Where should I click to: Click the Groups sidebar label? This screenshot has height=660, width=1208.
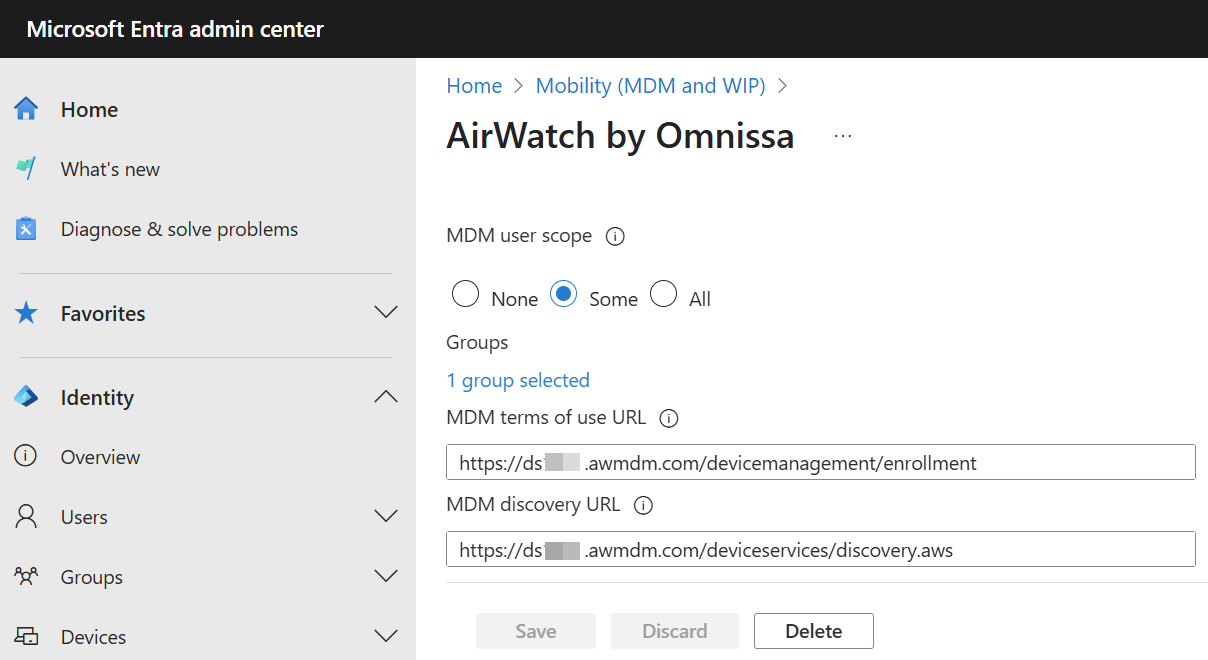(92, 577)
